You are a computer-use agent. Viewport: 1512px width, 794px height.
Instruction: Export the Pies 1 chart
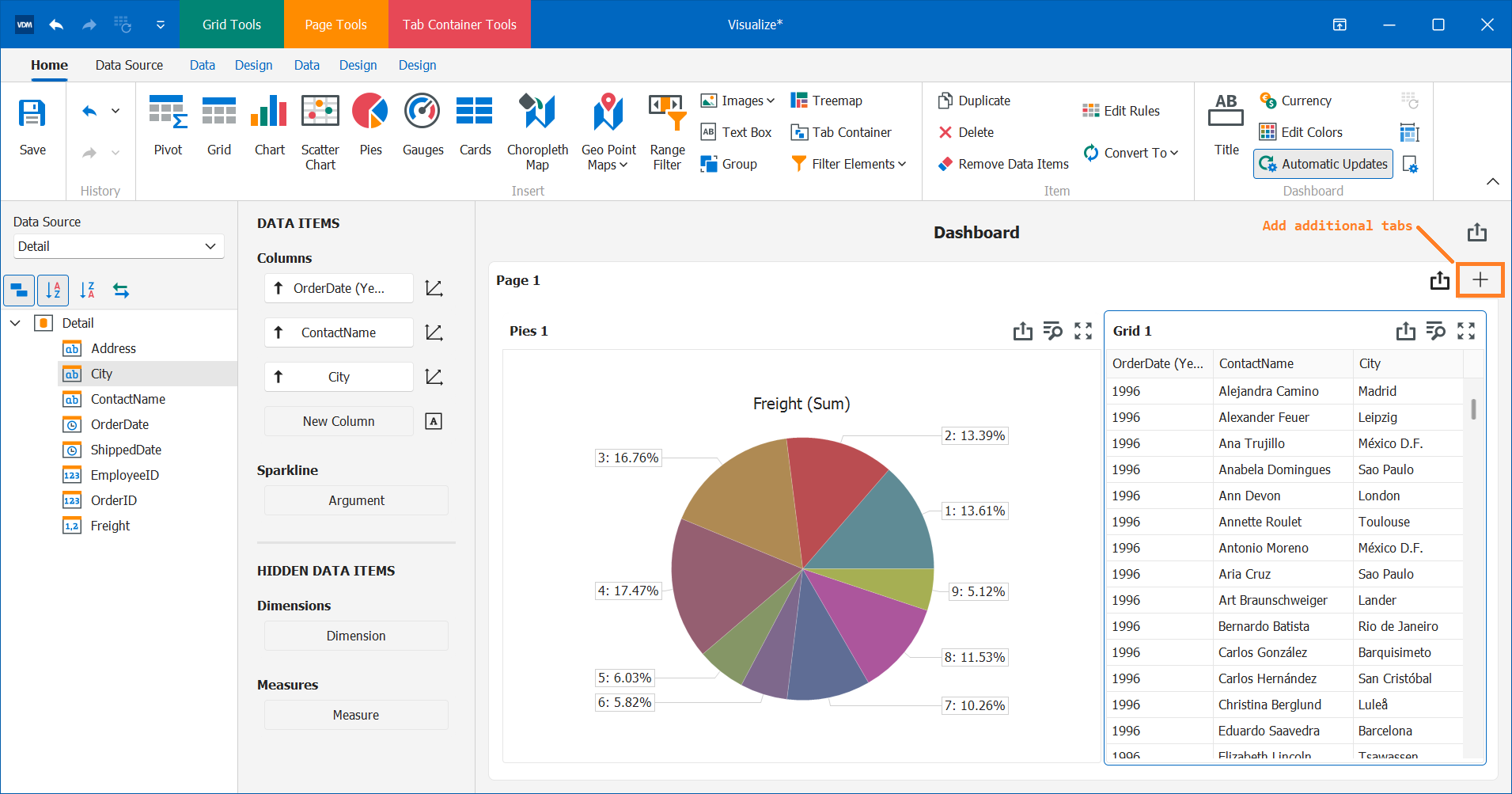click(1022, 331)
